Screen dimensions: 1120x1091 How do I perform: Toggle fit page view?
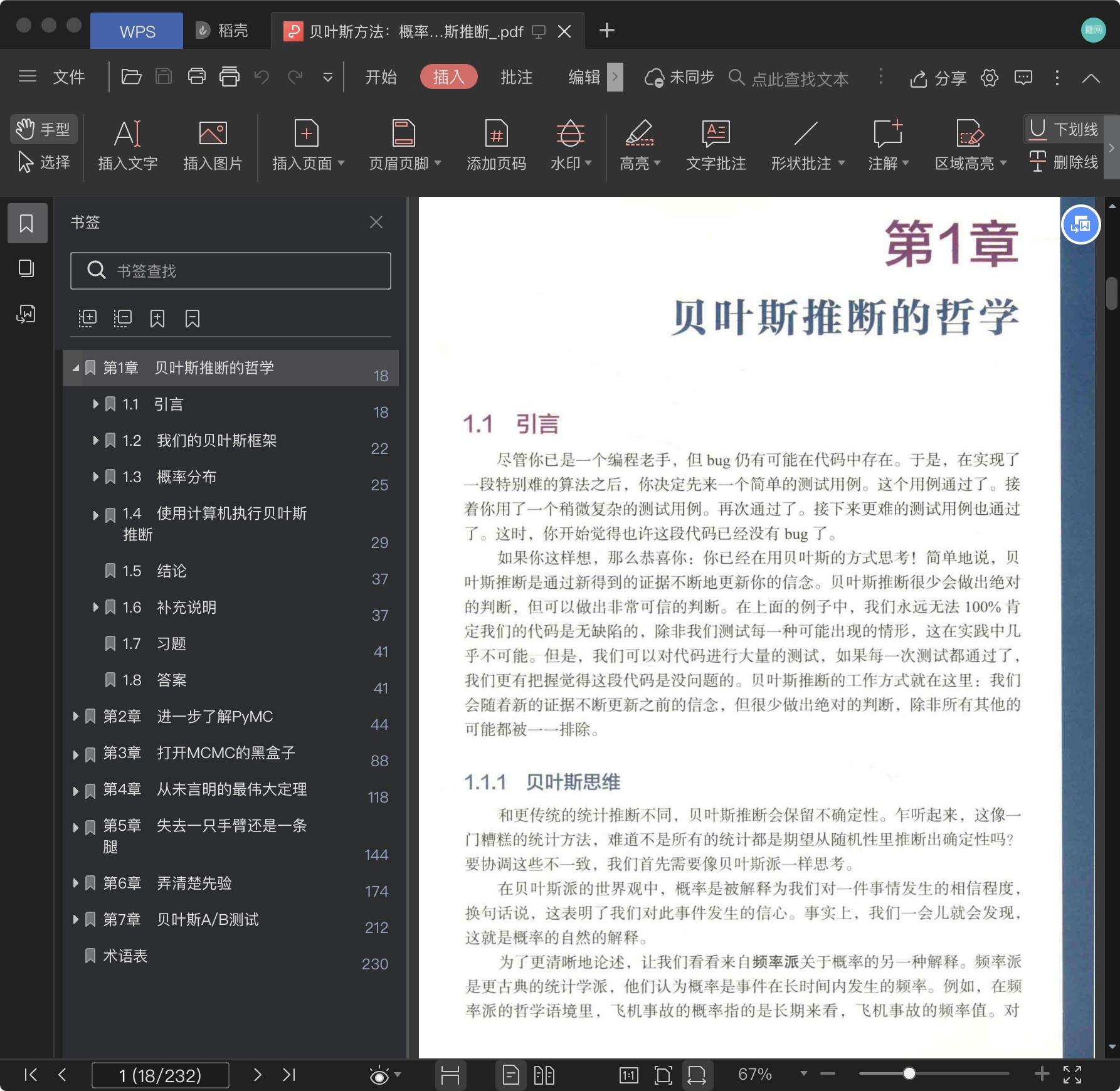[x=663, y=1075]
